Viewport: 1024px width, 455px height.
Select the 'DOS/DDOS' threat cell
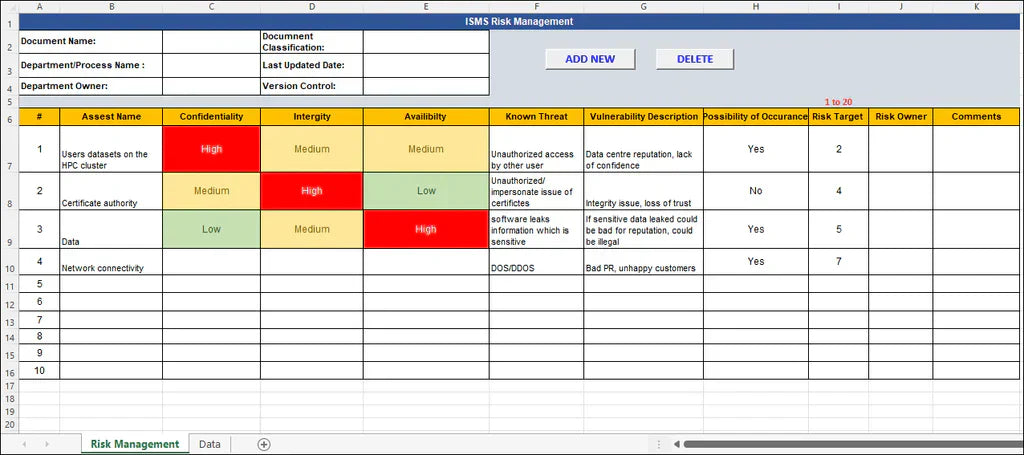coord(536,262)
